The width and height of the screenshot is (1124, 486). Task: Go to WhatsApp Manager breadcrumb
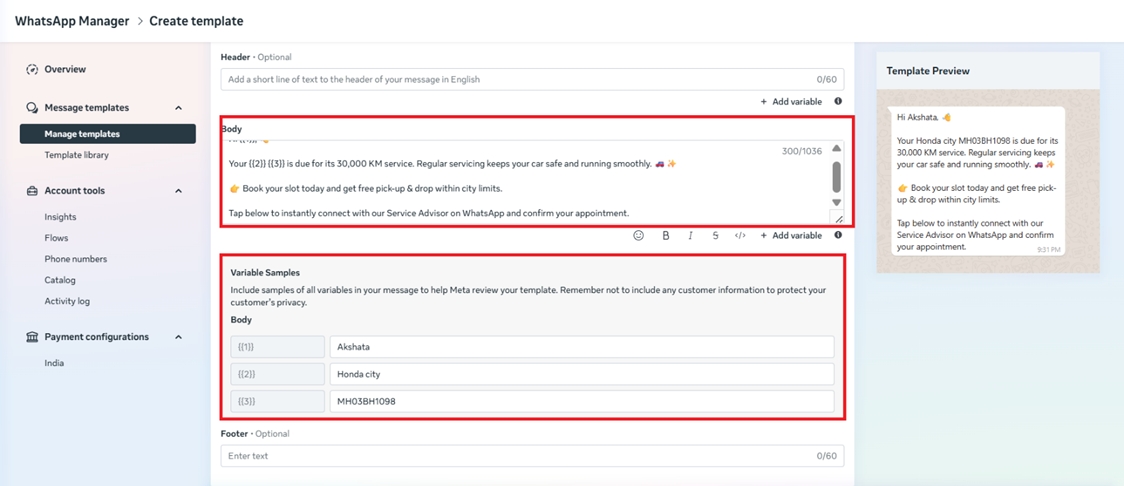tap(71, 21)
